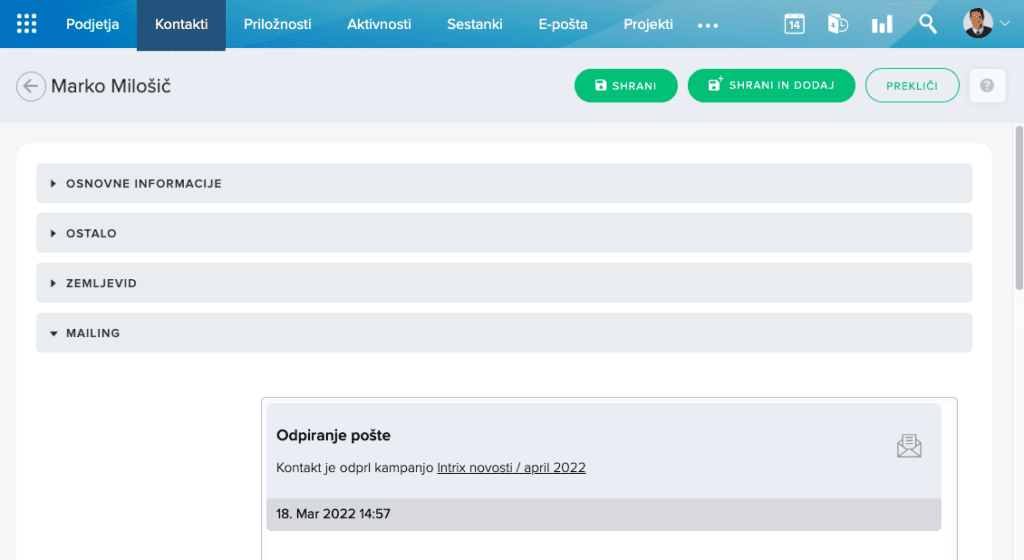Expand the Zemljevid section

(x=101, y=284)
